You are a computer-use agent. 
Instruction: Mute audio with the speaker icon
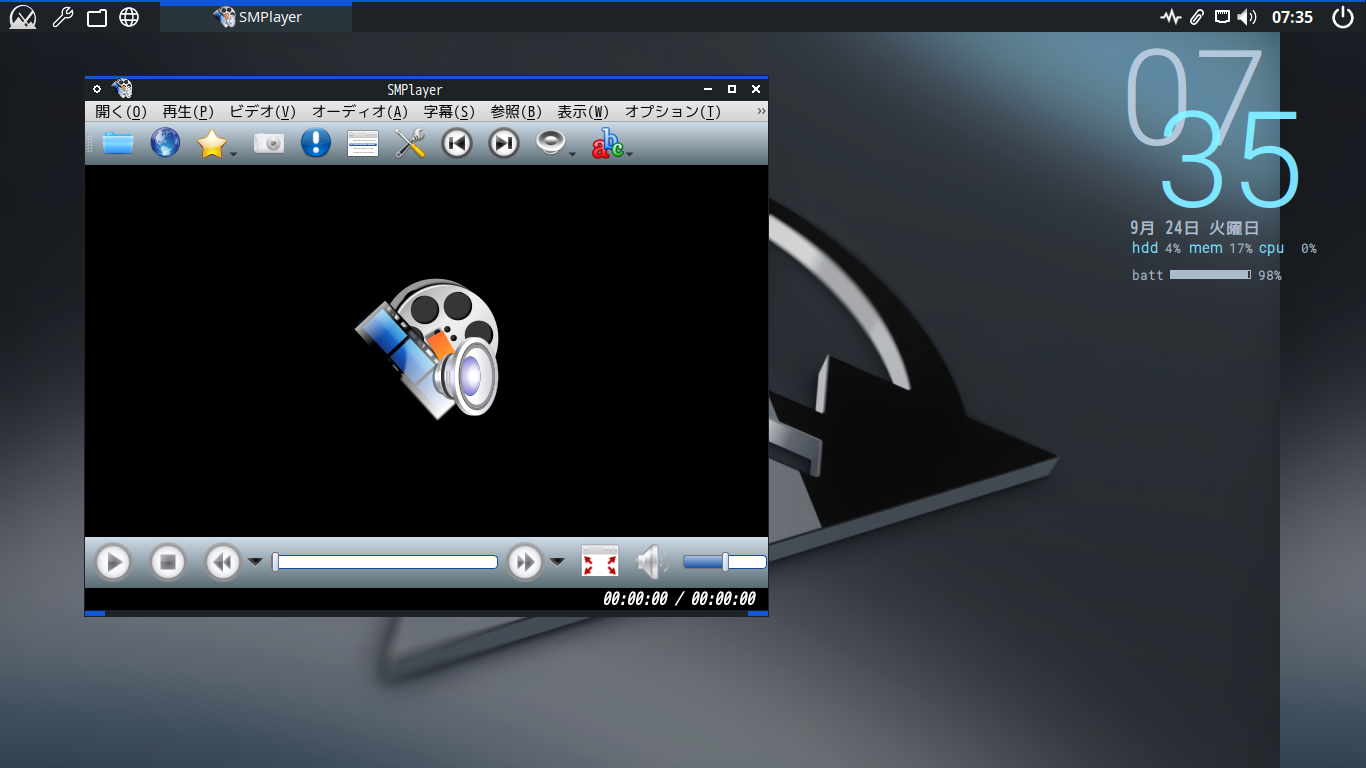(651, 562)
